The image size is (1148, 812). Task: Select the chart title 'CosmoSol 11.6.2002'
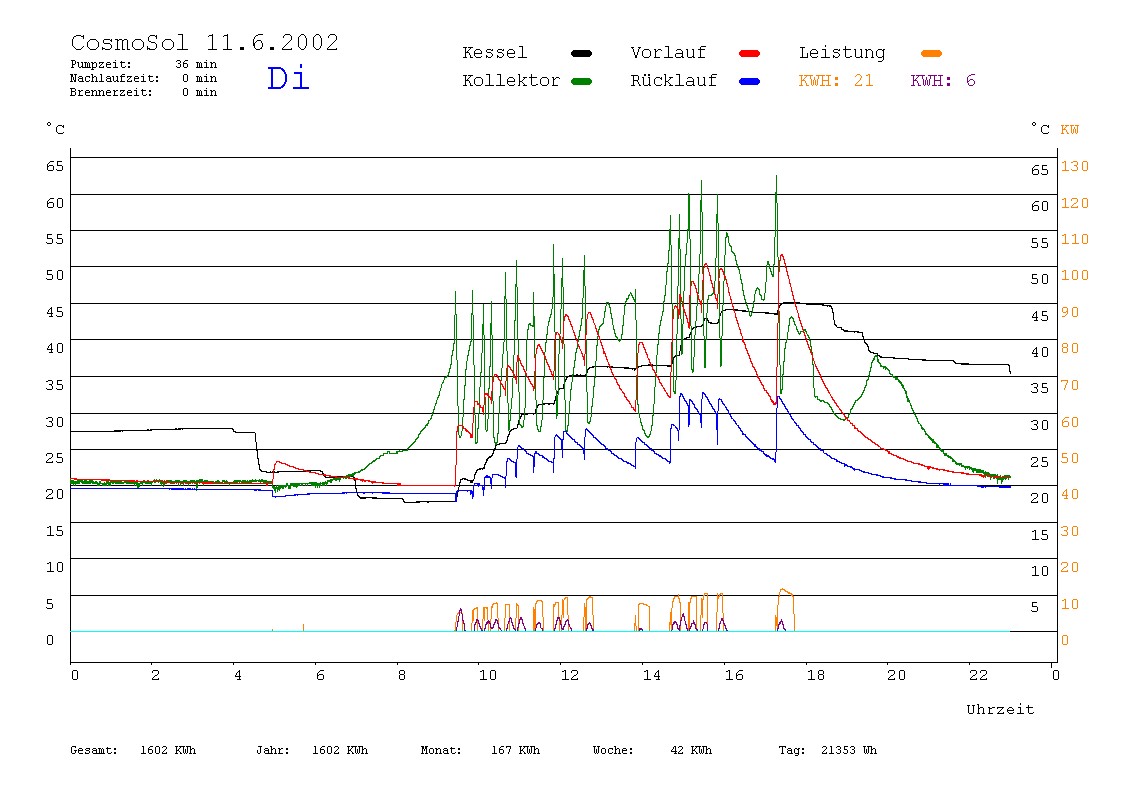[x=204, y=42]
